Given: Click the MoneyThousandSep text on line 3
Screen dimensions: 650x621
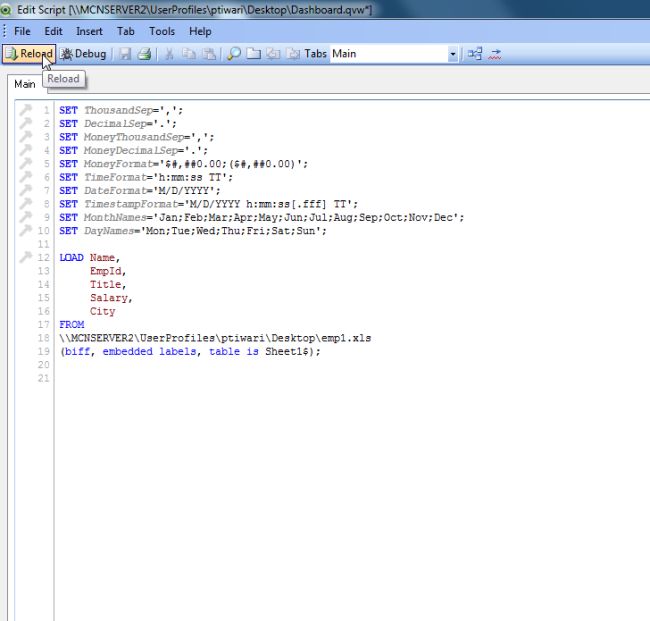Looking at the screenshot, I should (x=134, y=137).
